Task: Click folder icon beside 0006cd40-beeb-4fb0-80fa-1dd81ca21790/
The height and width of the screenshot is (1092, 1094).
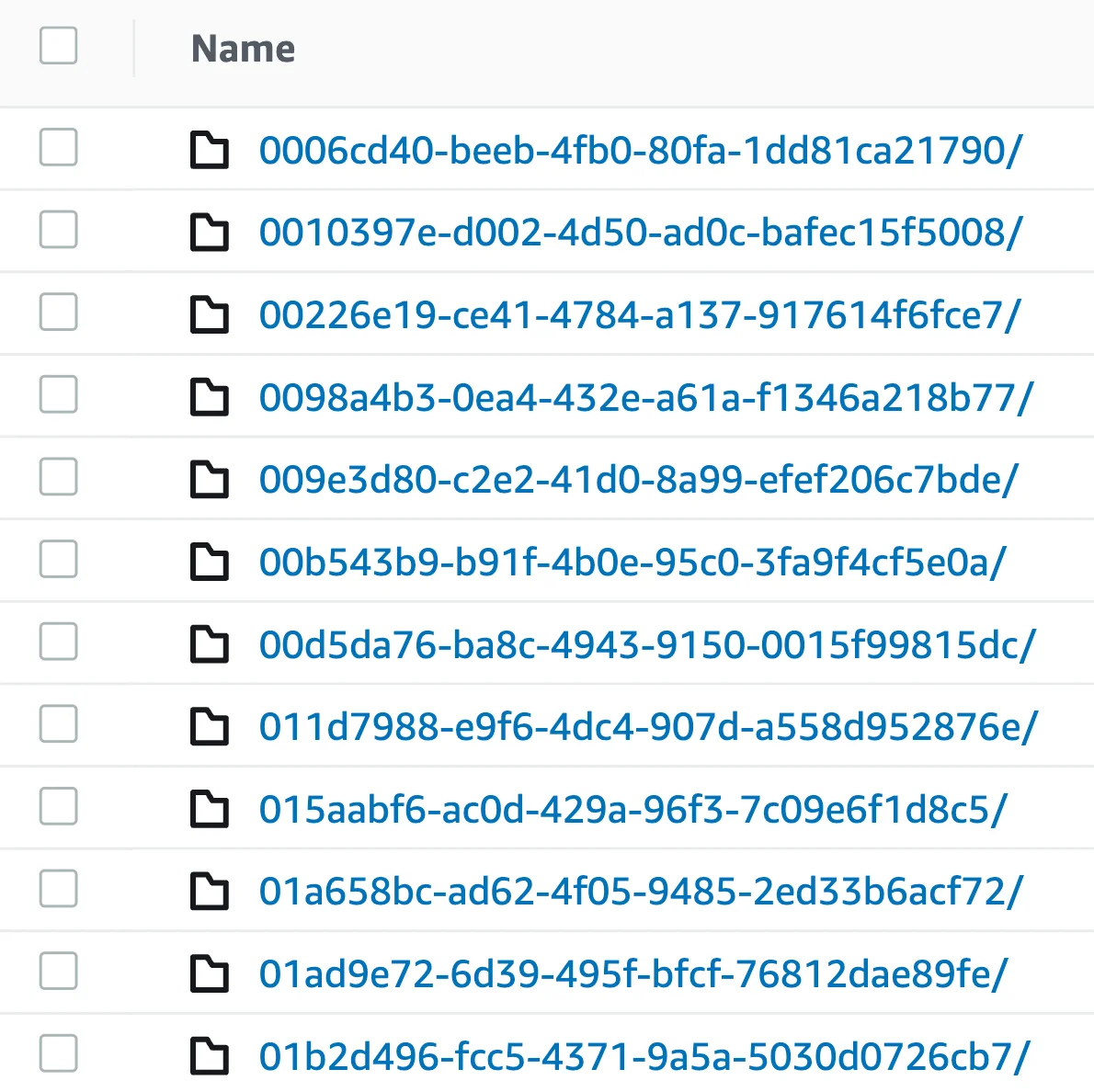Action: click(209, 150)
